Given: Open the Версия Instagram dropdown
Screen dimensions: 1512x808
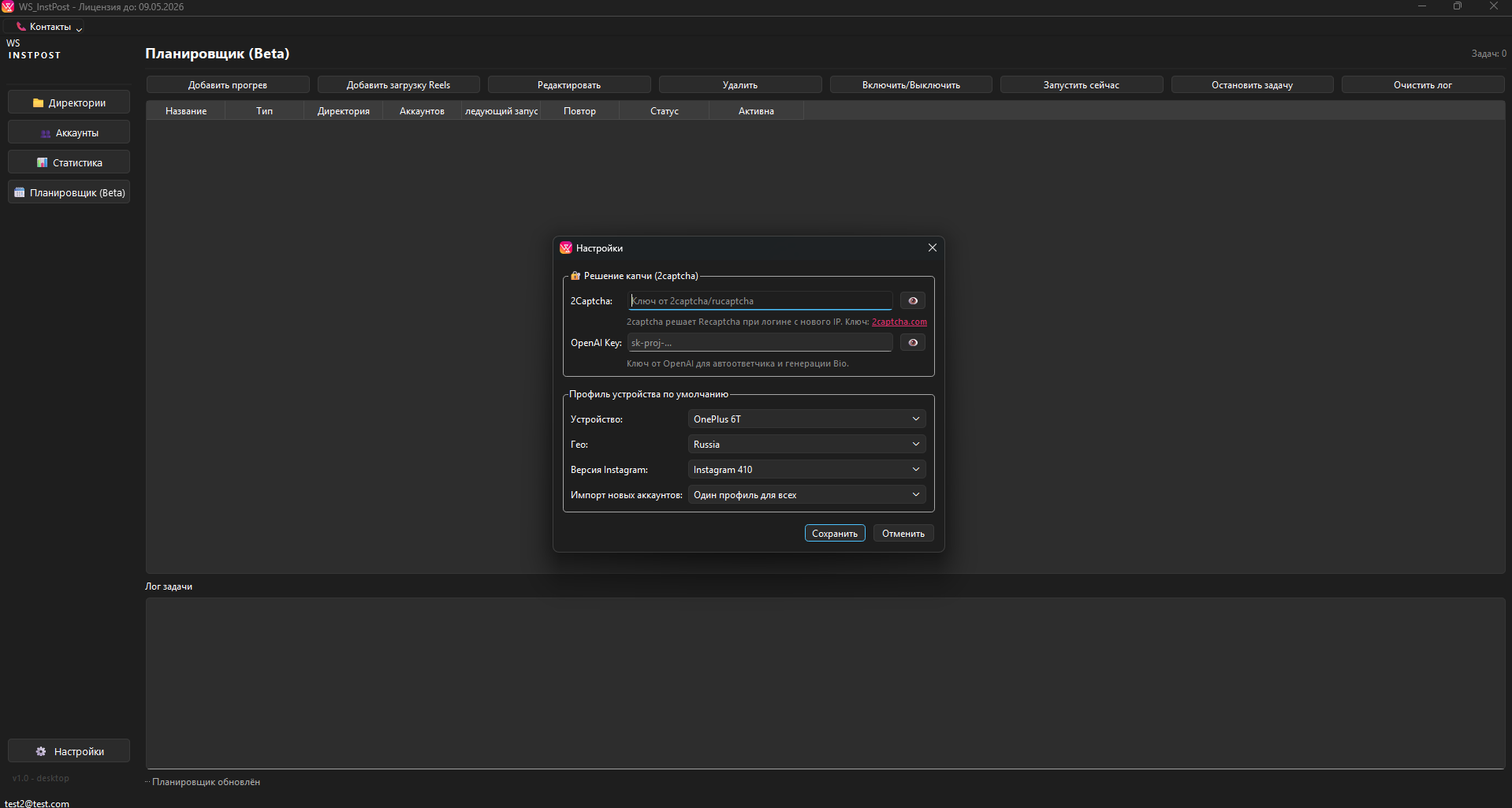Looking at the screenshot, I should click(x=806, y=470).
